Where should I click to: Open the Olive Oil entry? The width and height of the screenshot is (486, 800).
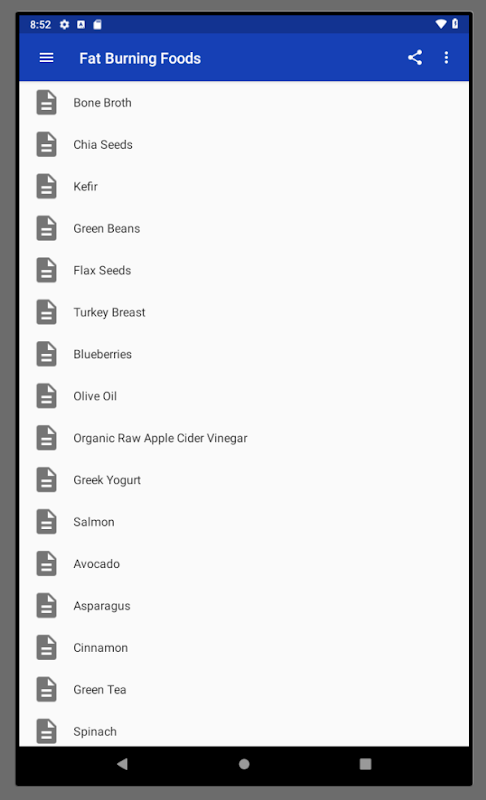pyautogui.click(x=244, y=396)
